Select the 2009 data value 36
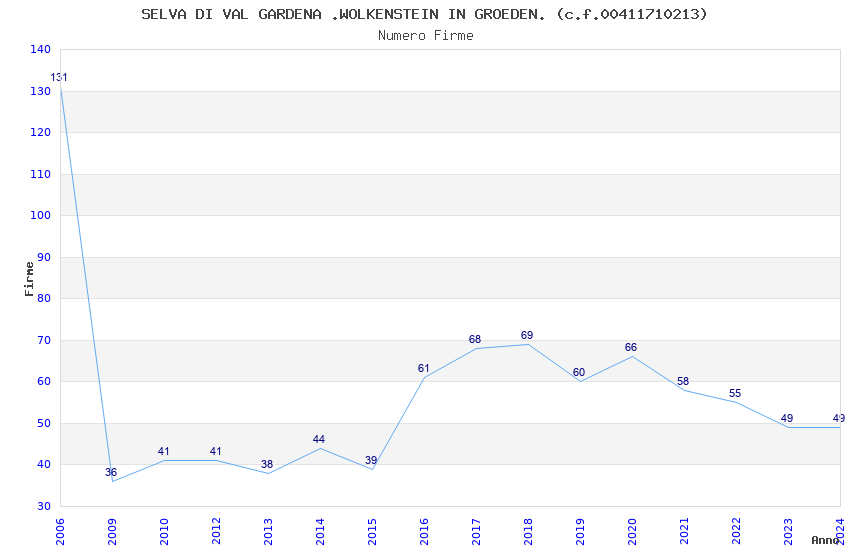 click(x=111, y=473)
